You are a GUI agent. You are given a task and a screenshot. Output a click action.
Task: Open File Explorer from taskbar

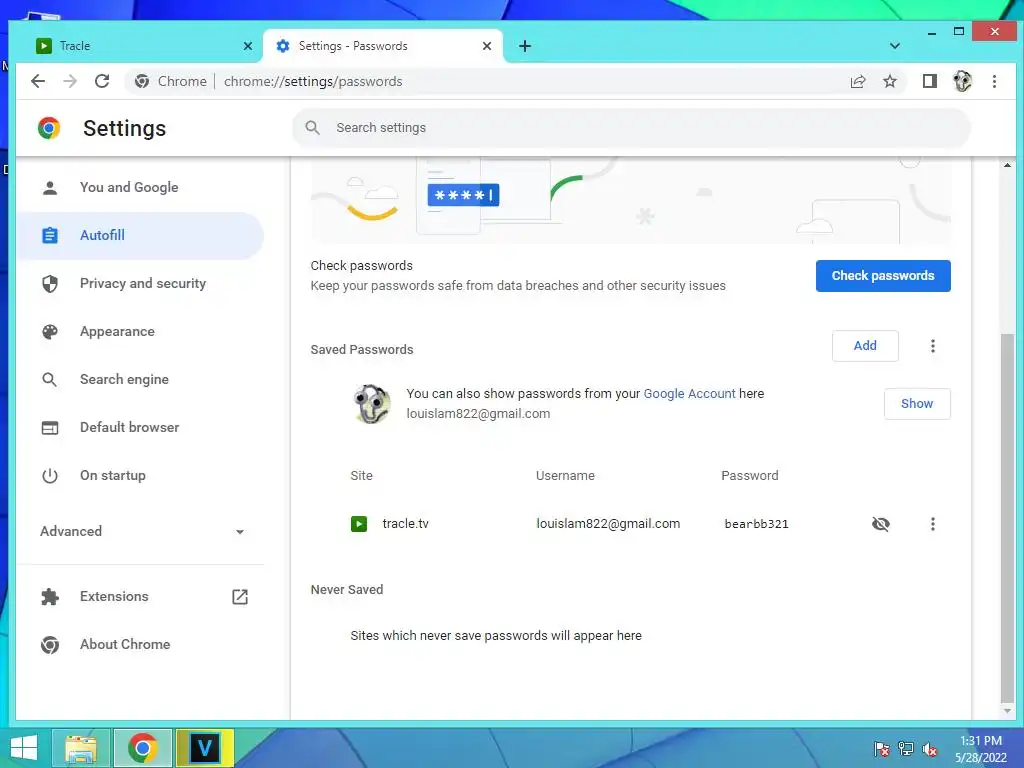click(80, 748)
